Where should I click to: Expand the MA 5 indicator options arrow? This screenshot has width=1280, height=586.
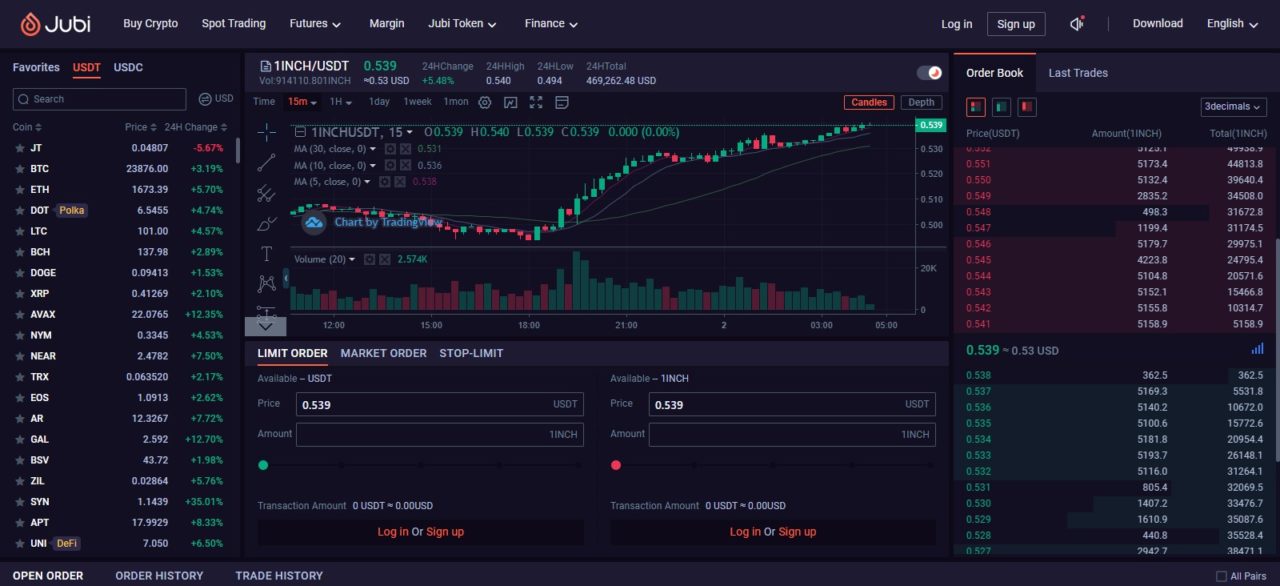pos(368,181)
